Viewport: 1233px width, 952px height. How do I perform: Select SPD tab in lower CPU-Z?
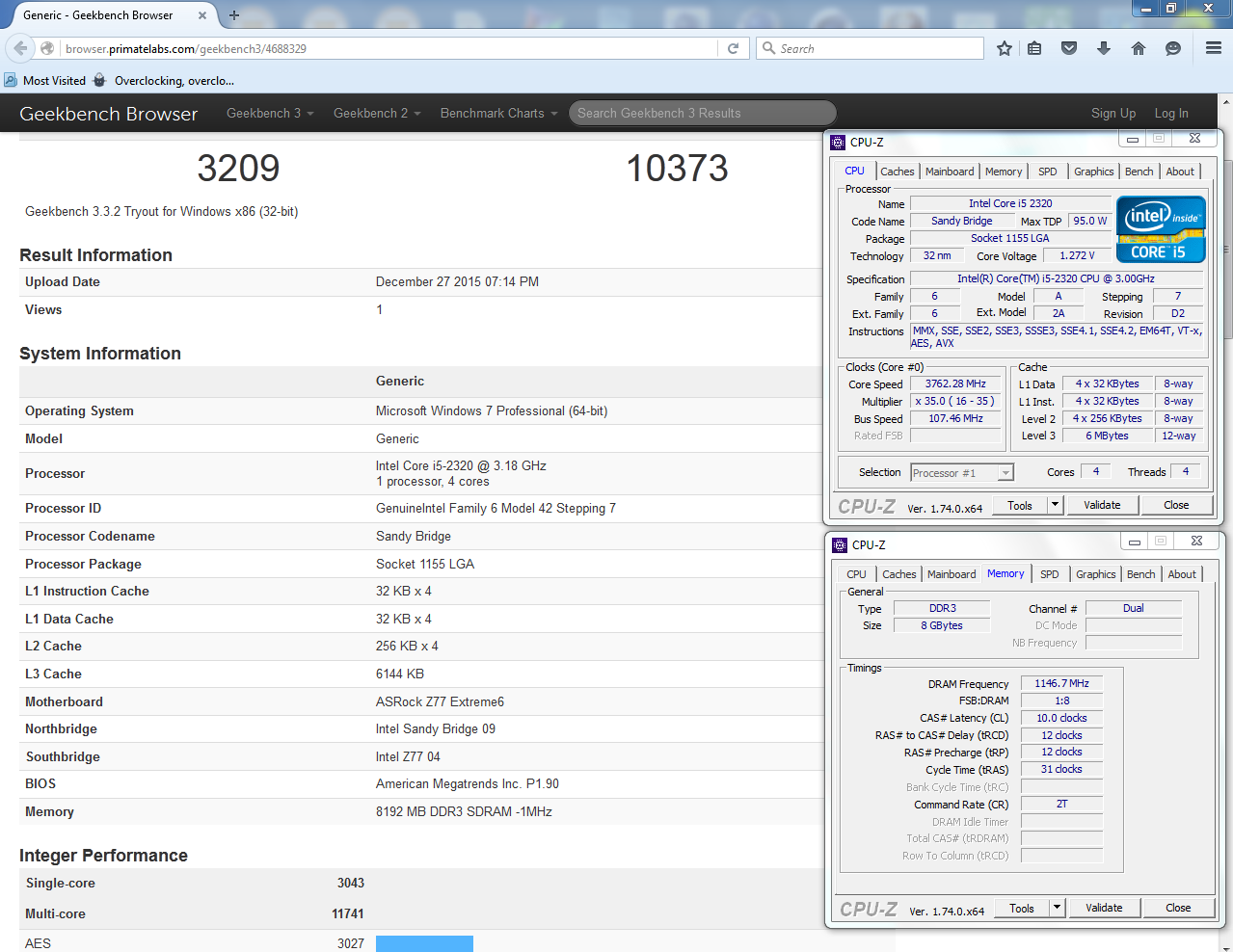click(x=1050, y=574)
